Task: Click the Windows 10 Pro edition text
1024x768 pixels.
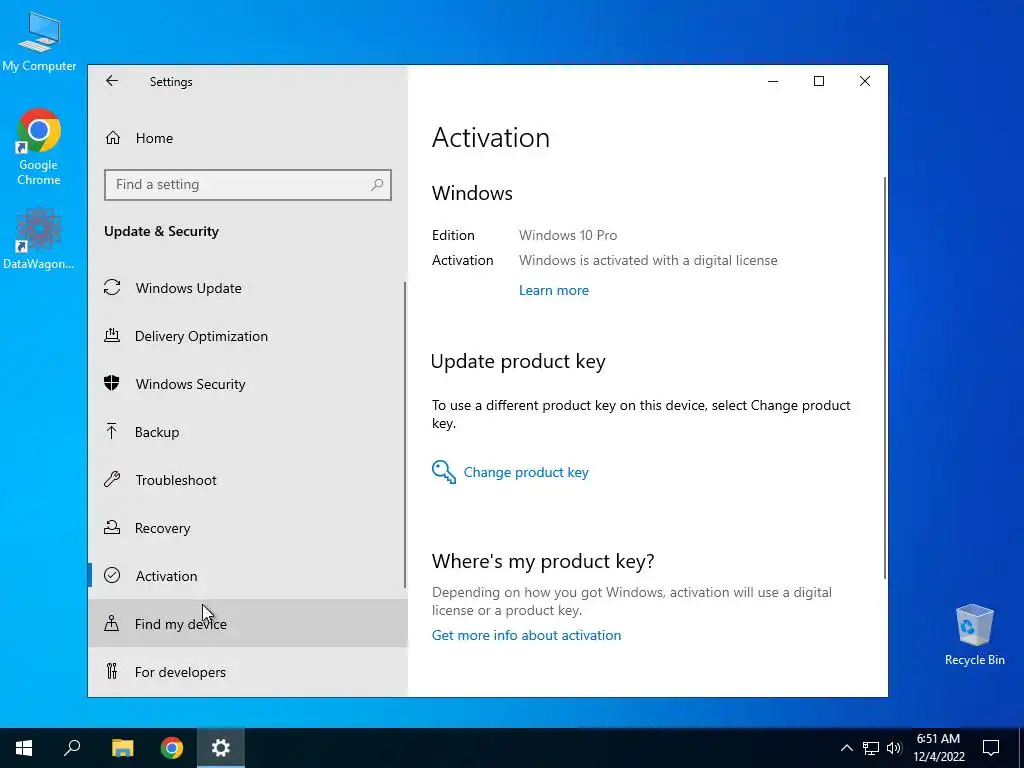Action: (x=568, y=235)
